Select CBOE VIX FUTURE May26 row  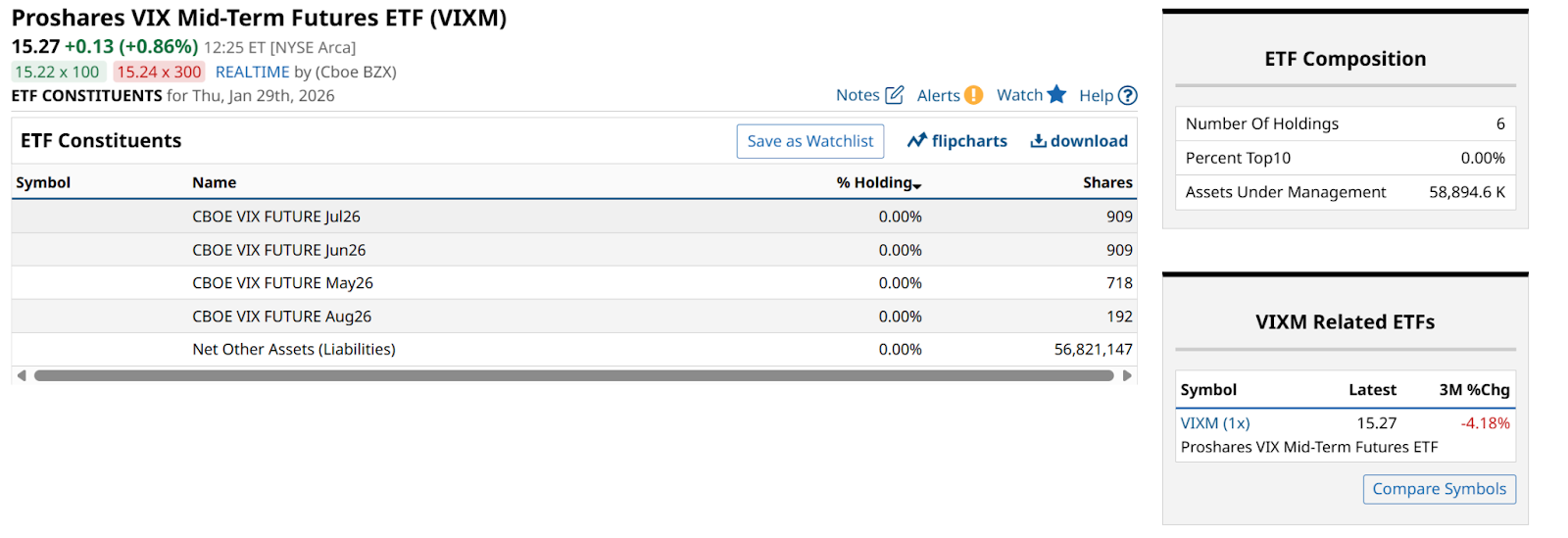pos(574,283)
